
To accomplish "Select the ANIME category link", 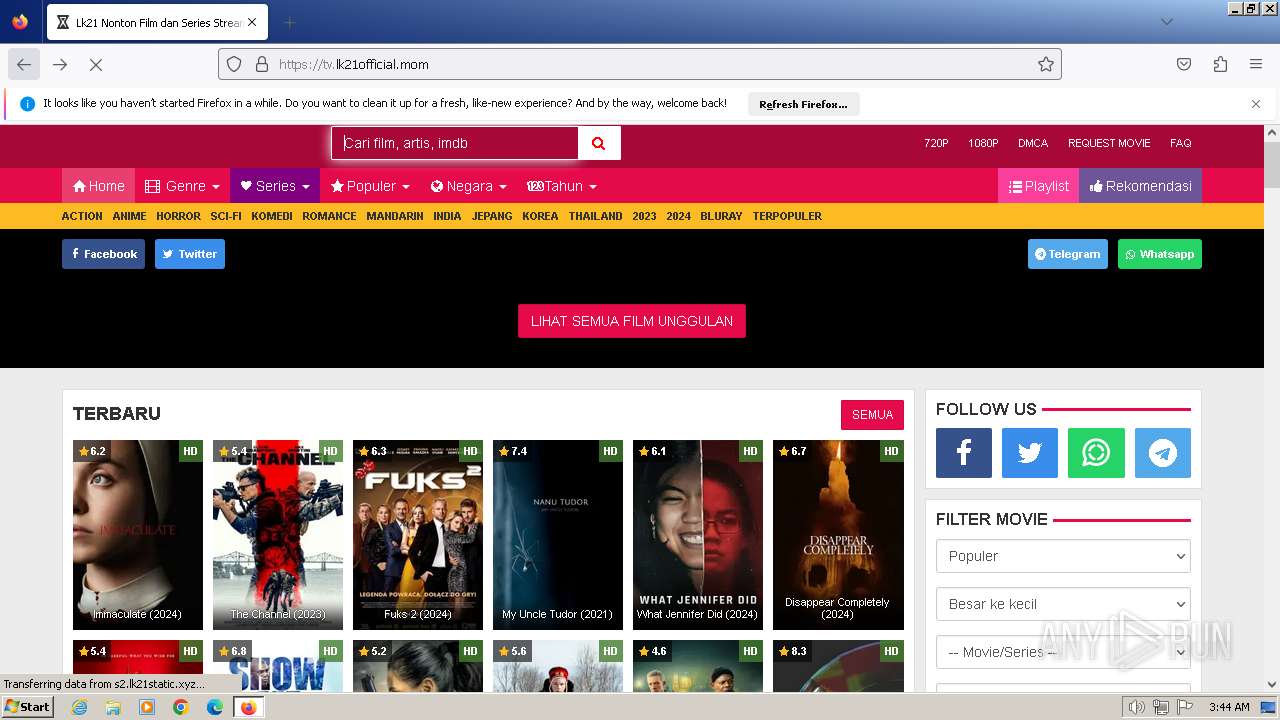I will point(129,216).
